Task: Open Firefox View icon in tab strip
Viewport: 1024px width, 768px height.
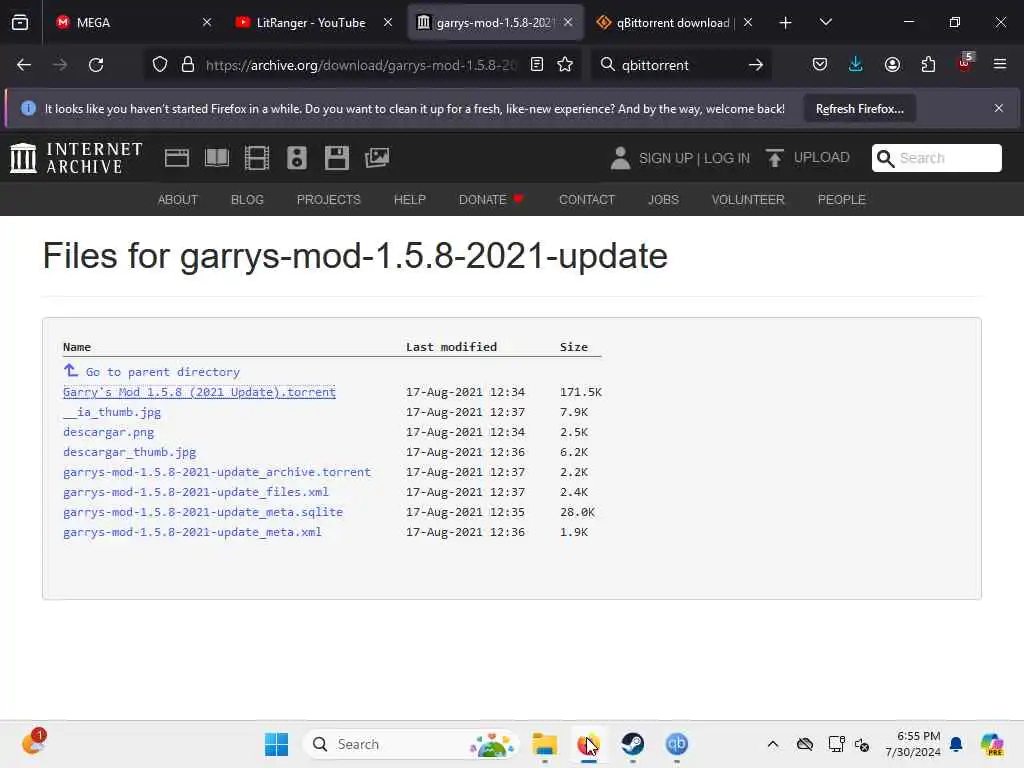Action: pos(20,22)
